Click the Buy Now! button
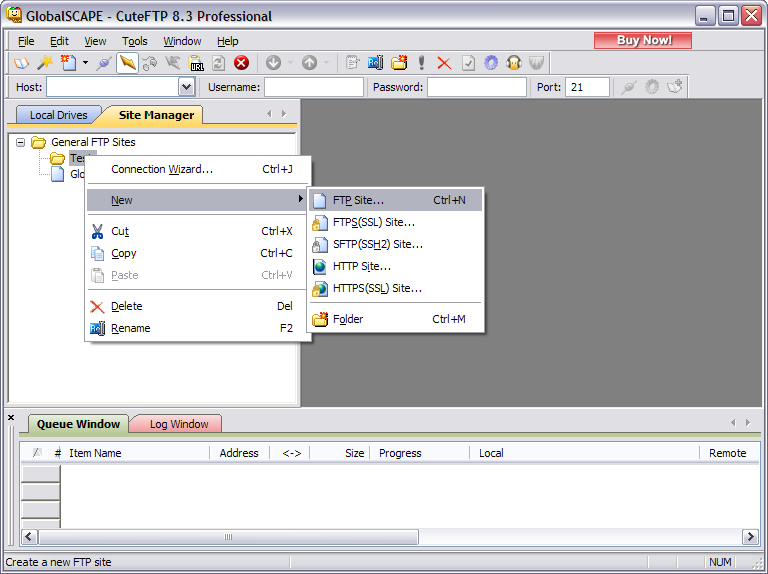The width and height of the screenshot is (768, 574). point(643,41)
